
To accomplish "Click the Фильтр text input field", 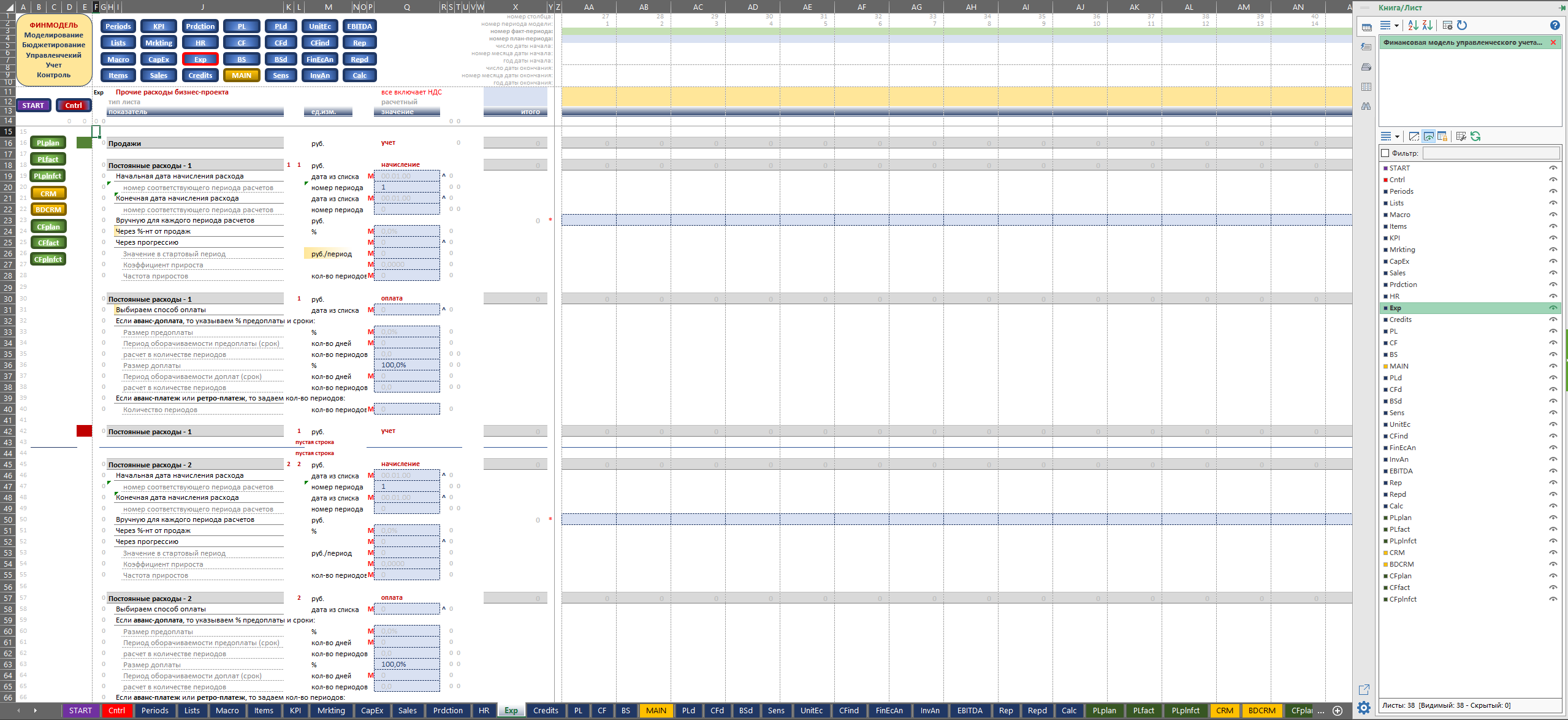I will [1491, 153].
